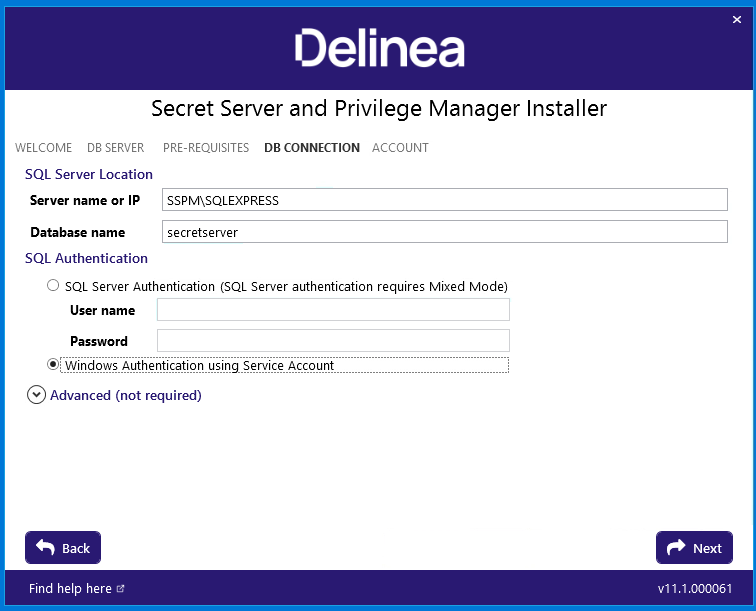Open the PRE-REQUISITES step tab
The width and height of the screenshot is (756, 611).
(x=206, y=148)
